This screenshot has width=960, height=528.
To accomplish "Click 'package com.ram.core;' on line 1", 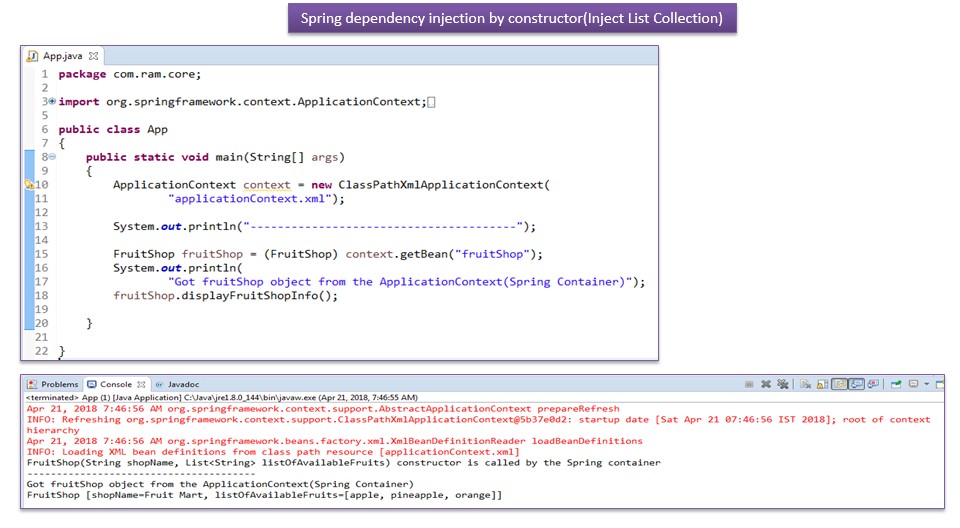I will tap(129, 74).
